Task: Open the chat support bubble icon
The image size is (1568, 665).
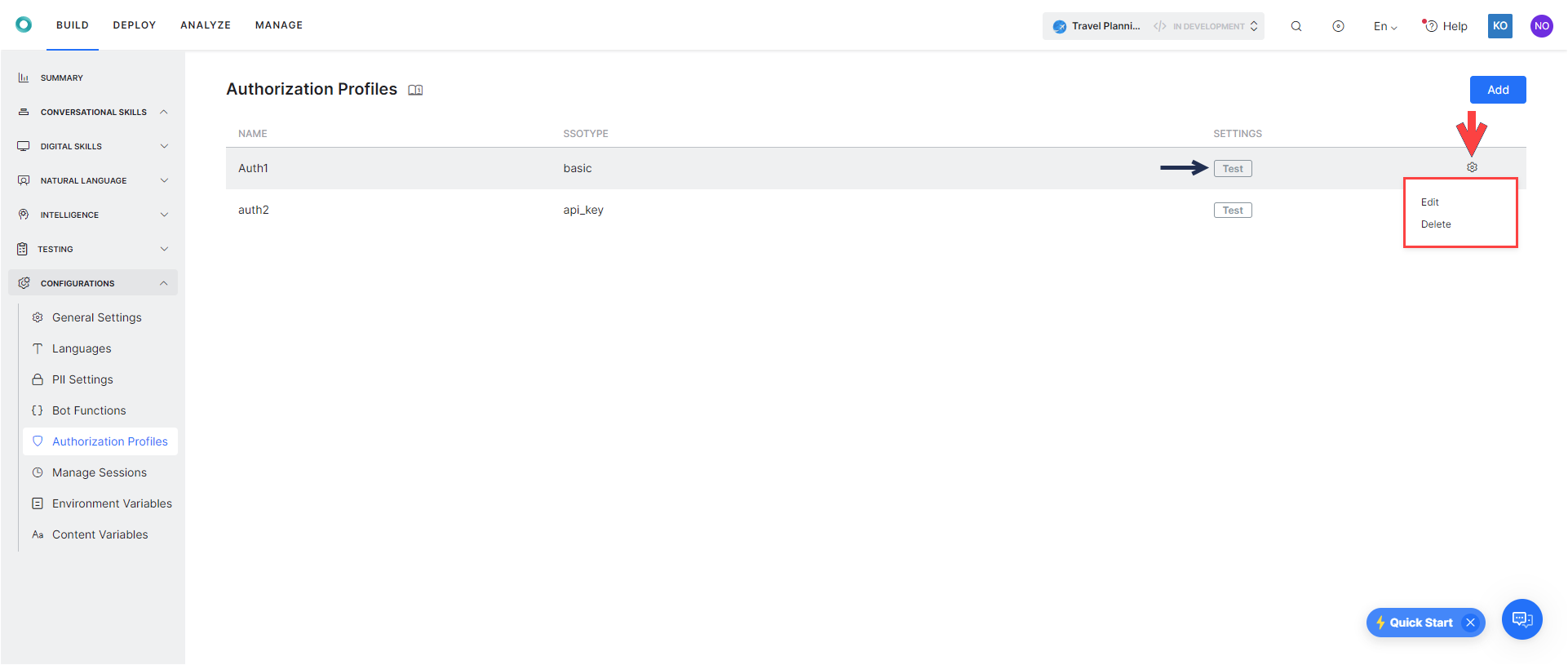Action: [x=1521, y=619]
